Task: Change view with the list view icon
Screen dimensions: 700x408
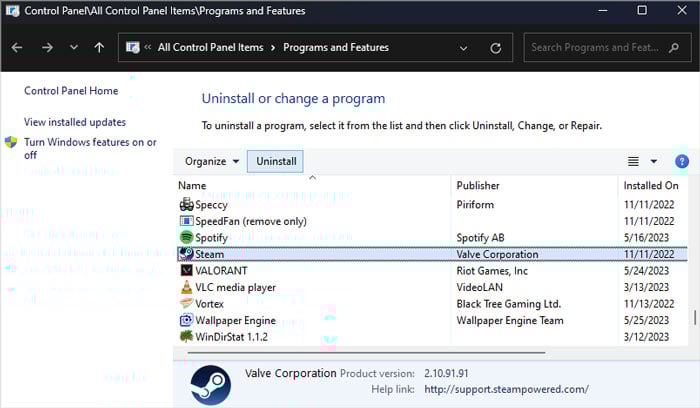Action: tap(633, 161)
